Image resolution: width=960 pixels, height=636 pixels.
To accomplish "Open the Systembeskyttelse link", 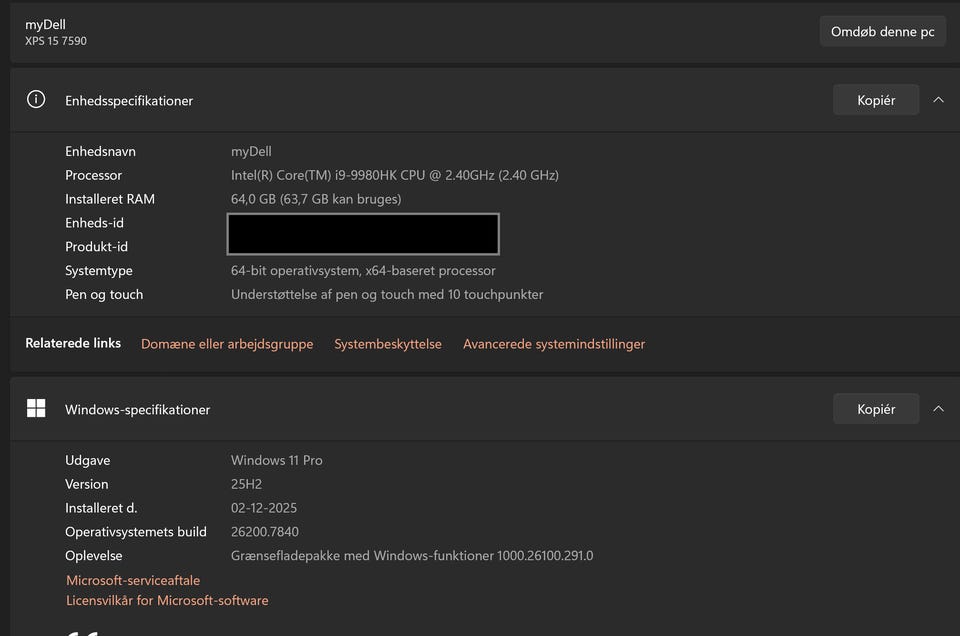I will pos(388,344).
